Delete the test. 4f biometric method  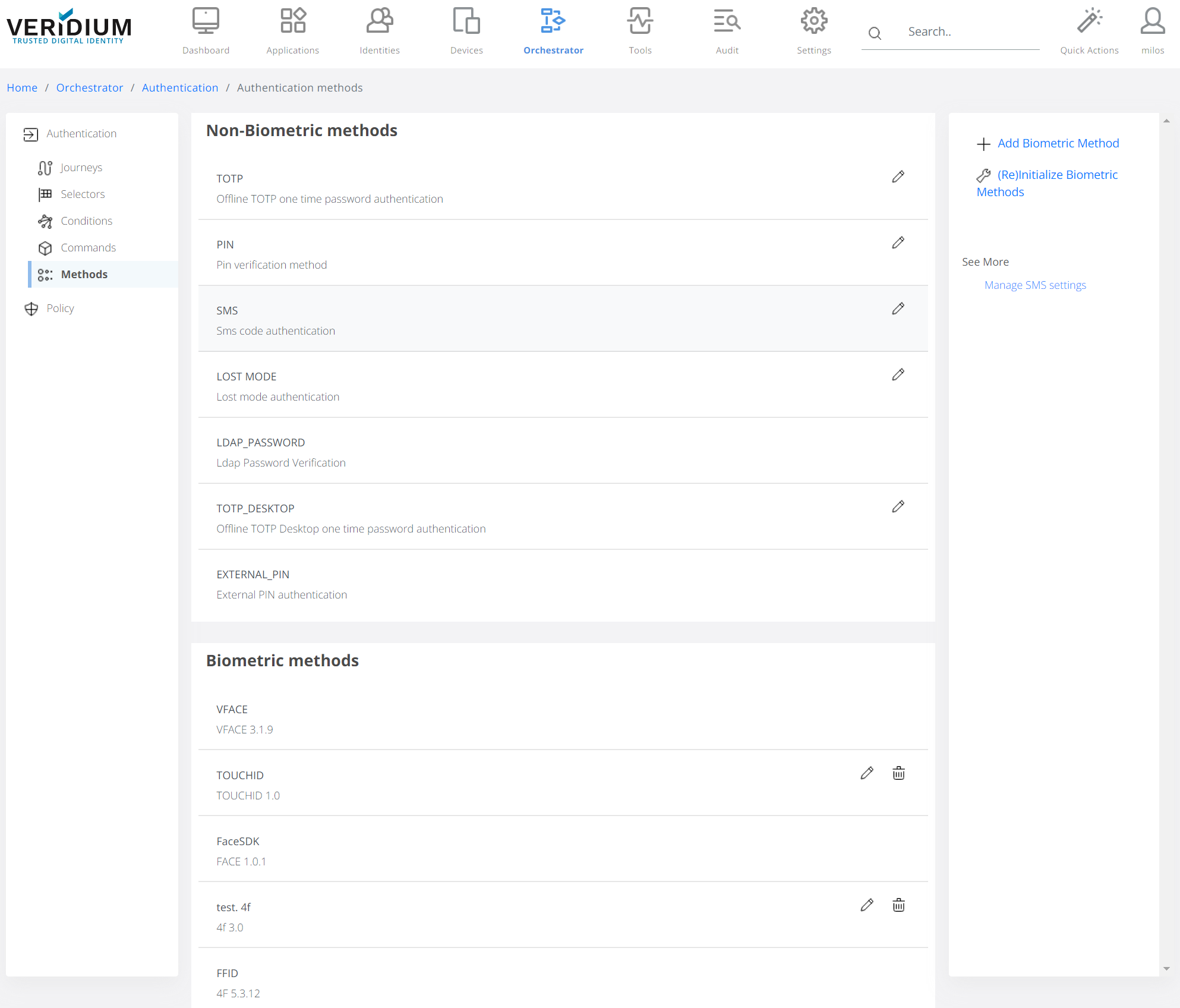pyautogui.click(x=898, y=905)
